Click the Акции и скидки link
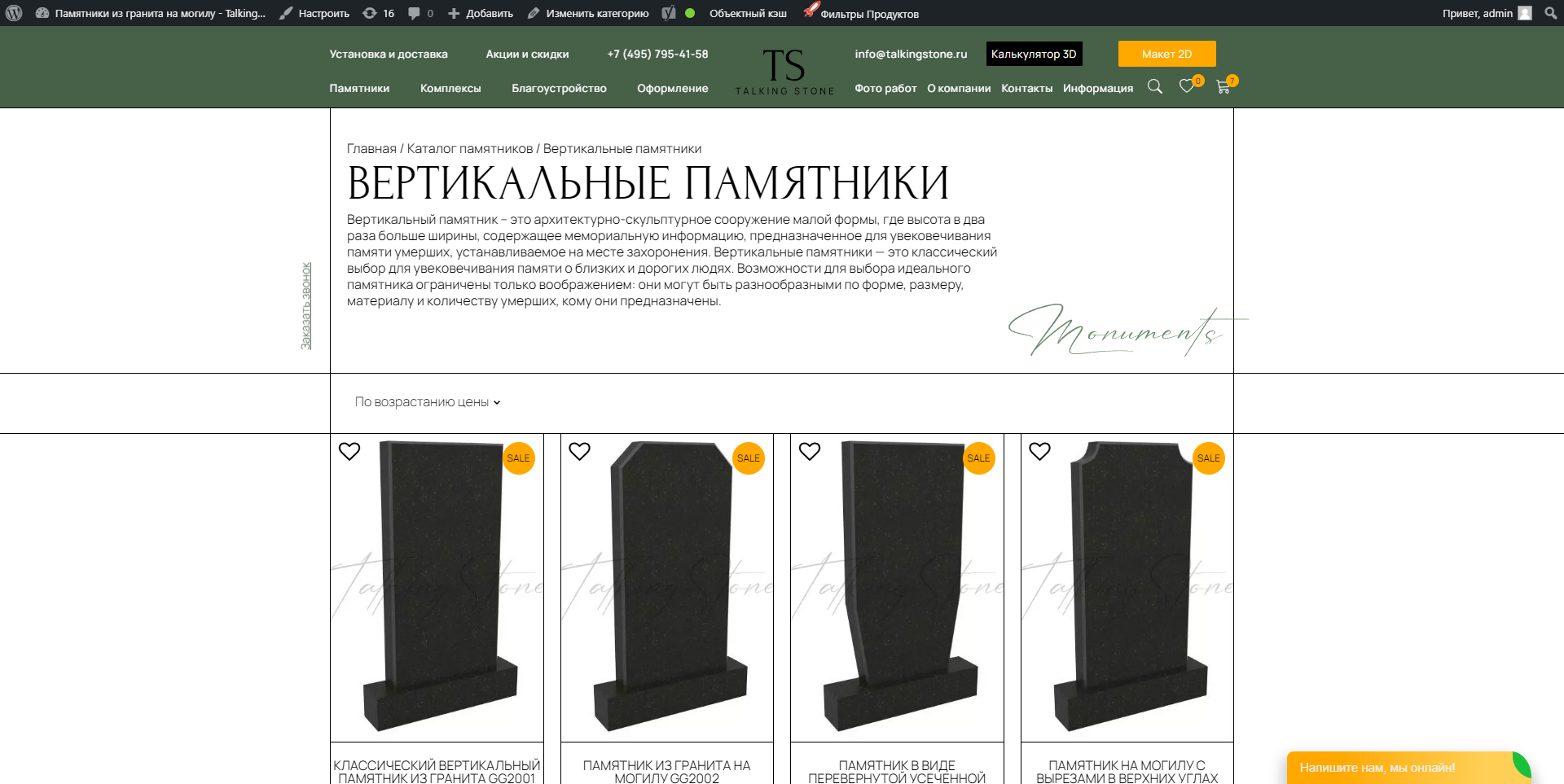The image size is (1564, 784). pyautogui.click(x=527, y=54)
